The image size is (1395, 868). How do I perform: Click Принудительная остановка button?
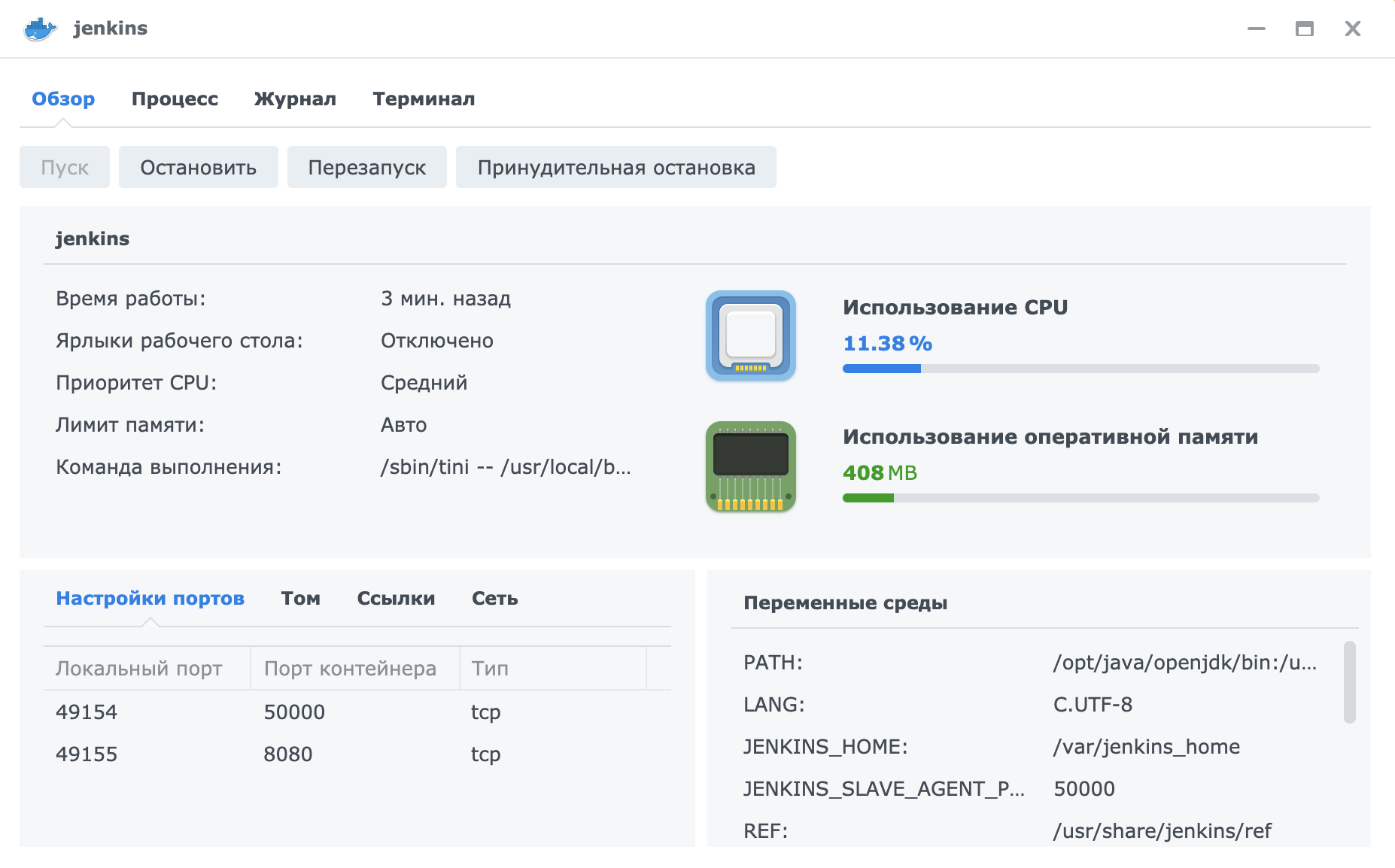point(615,167)
